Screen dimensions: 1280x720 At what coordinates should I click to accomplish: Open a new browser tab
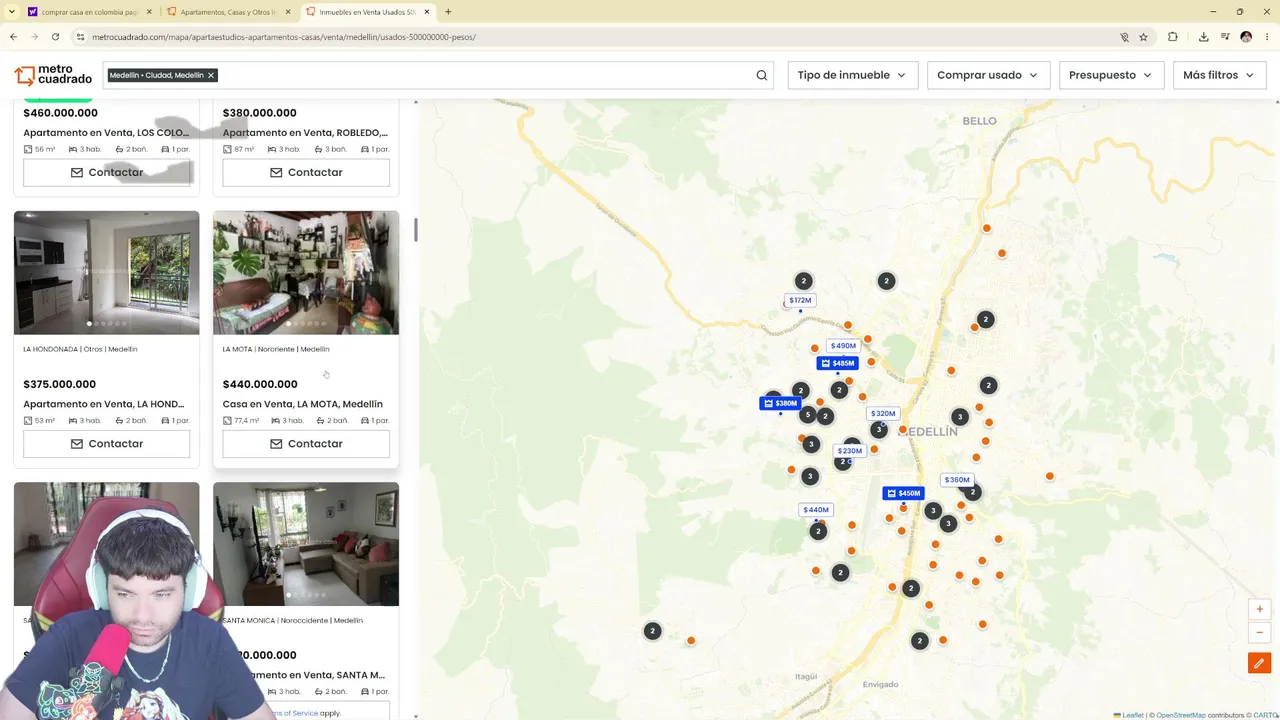448,12
